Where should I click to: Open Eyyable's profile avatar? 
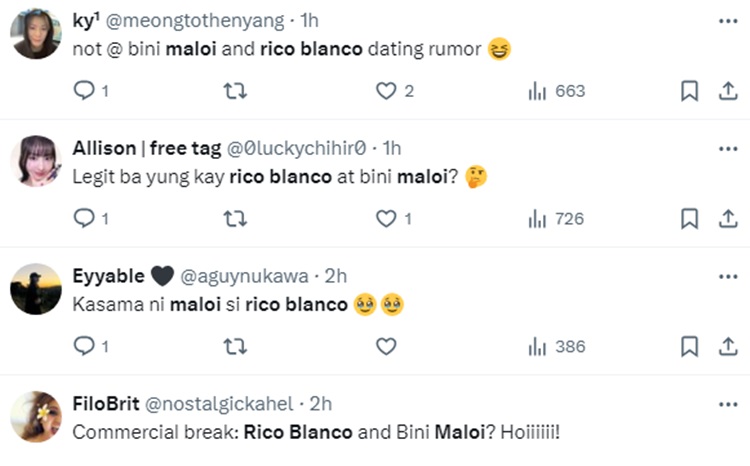(x=36, y=288)
